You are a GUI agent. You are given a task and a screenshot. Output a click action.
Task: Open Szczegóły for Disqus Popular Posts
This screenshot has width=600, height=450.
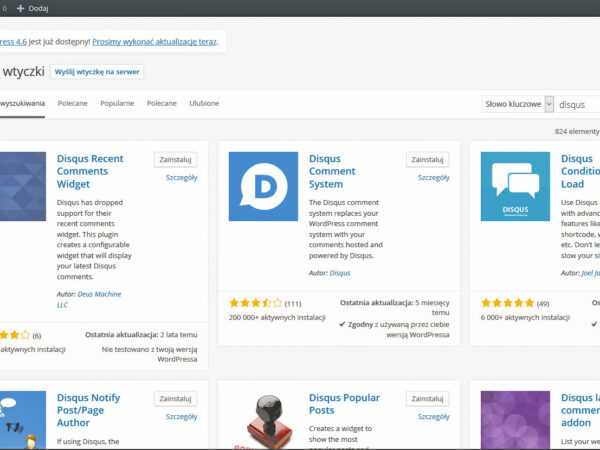pyautogui.click(x=433, y=416)
